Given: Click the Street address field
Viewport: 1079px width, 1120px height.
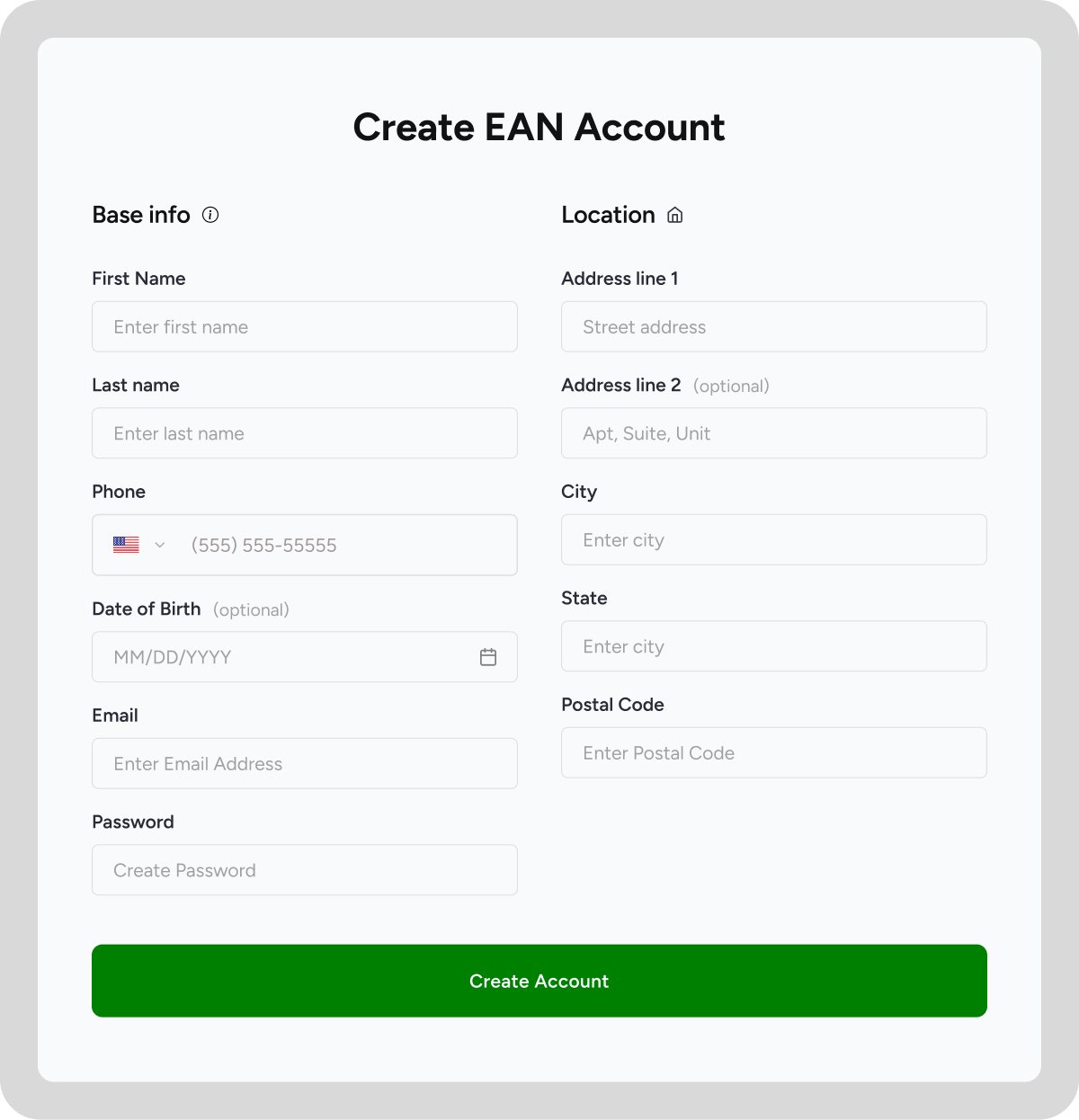Looking at the screenshot, I should [x=773, y=326].
